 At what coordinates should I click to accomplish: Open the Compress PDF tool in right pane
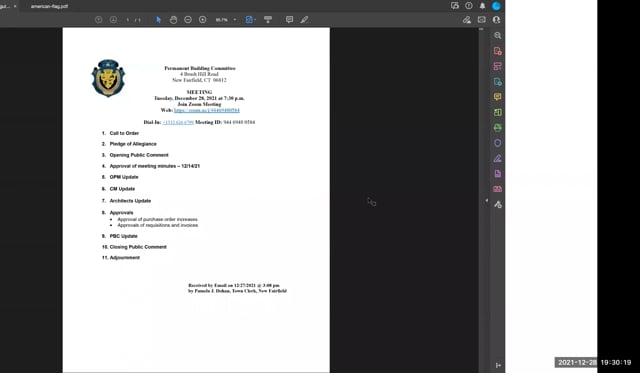tap(498, 174)
